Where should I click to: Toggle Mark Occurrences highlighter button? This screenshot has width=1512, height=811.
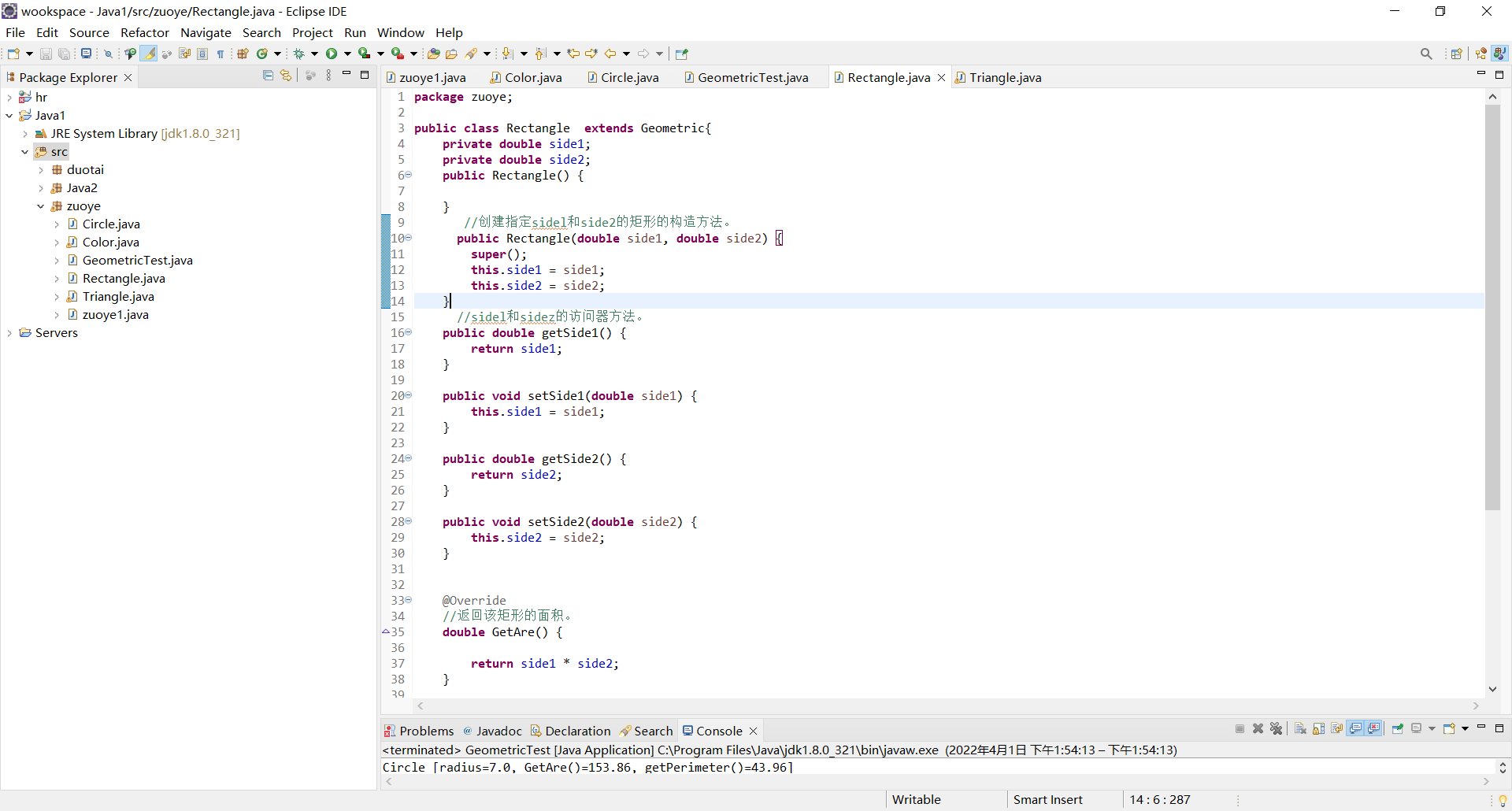pos(148,54)
